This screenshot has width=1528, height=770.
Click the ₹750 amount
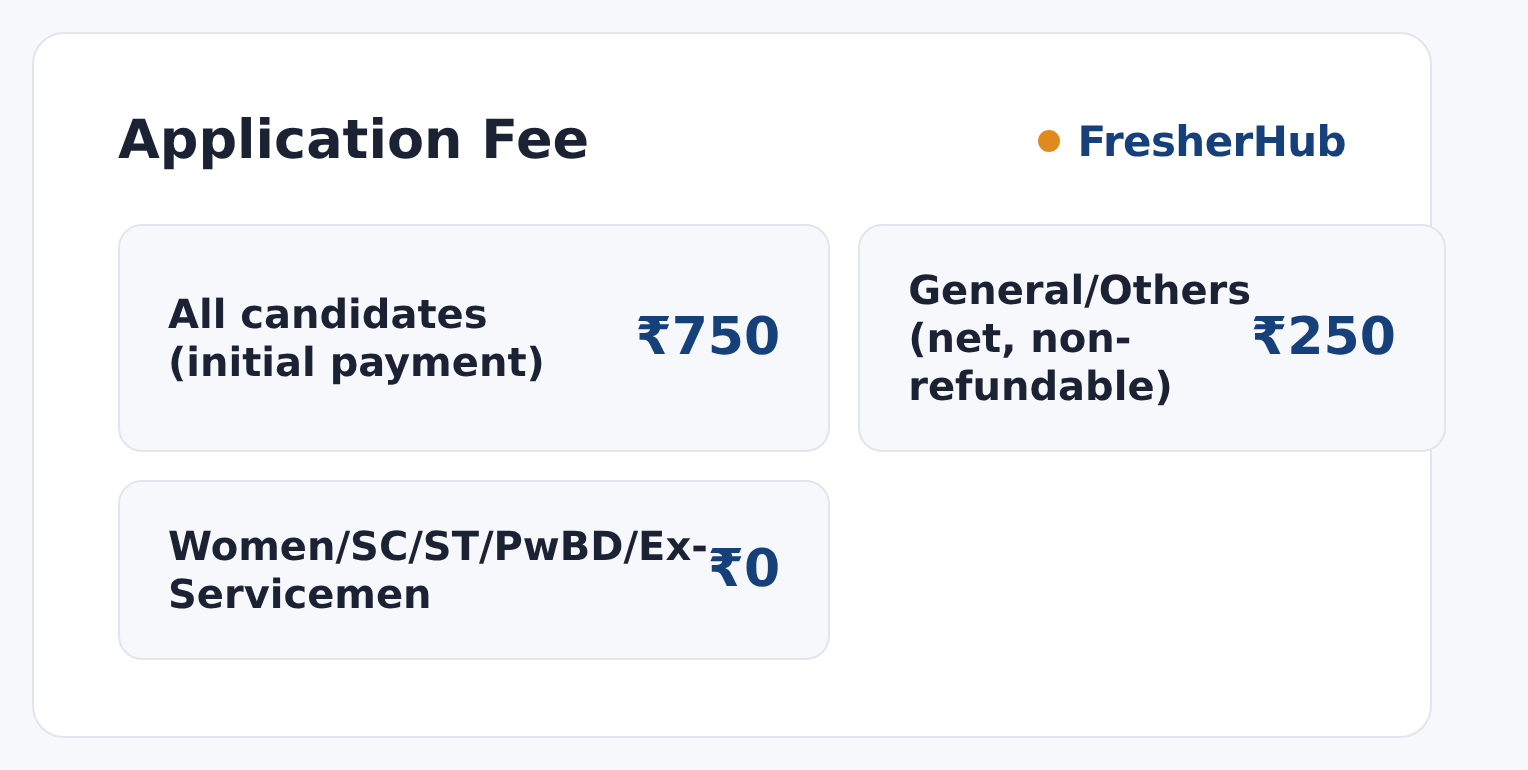(x=708, y=337)
